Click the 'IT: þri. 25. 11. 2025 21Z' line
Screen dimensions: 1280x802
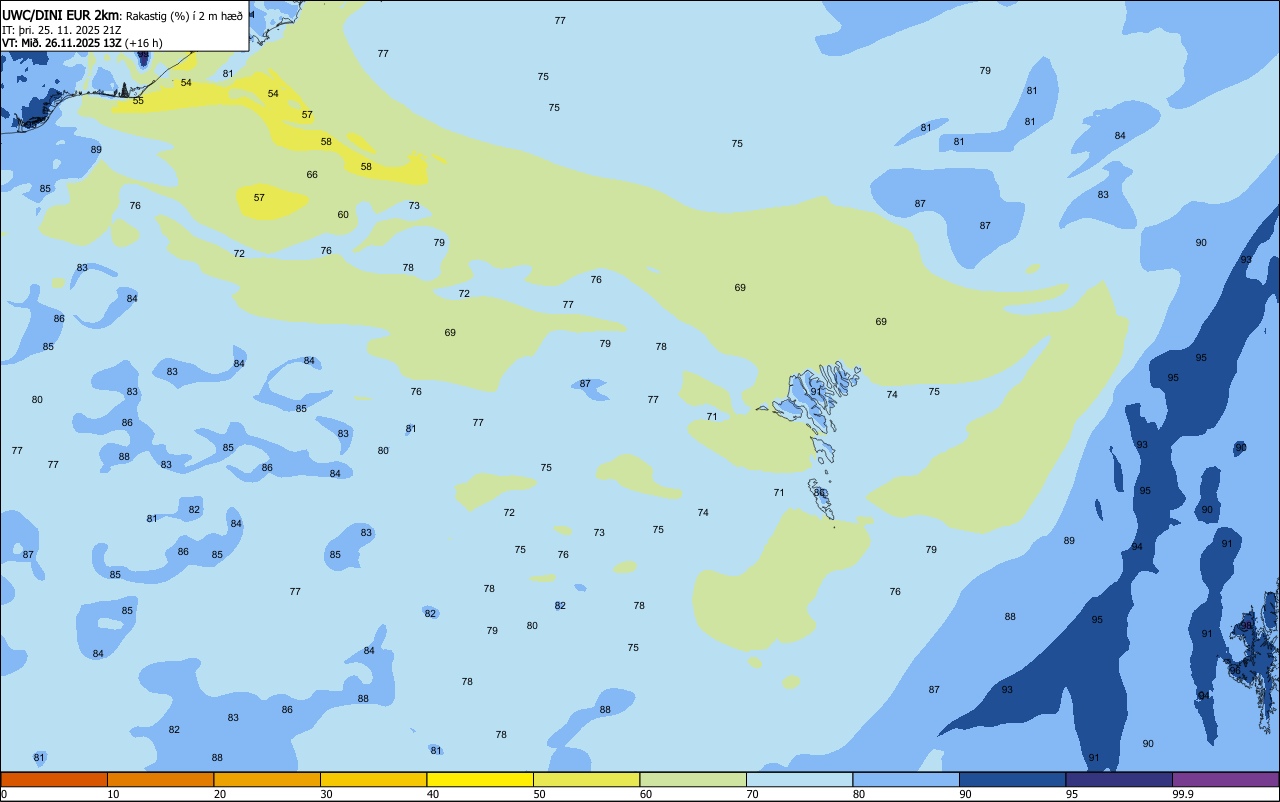click(x=64, y=30)
